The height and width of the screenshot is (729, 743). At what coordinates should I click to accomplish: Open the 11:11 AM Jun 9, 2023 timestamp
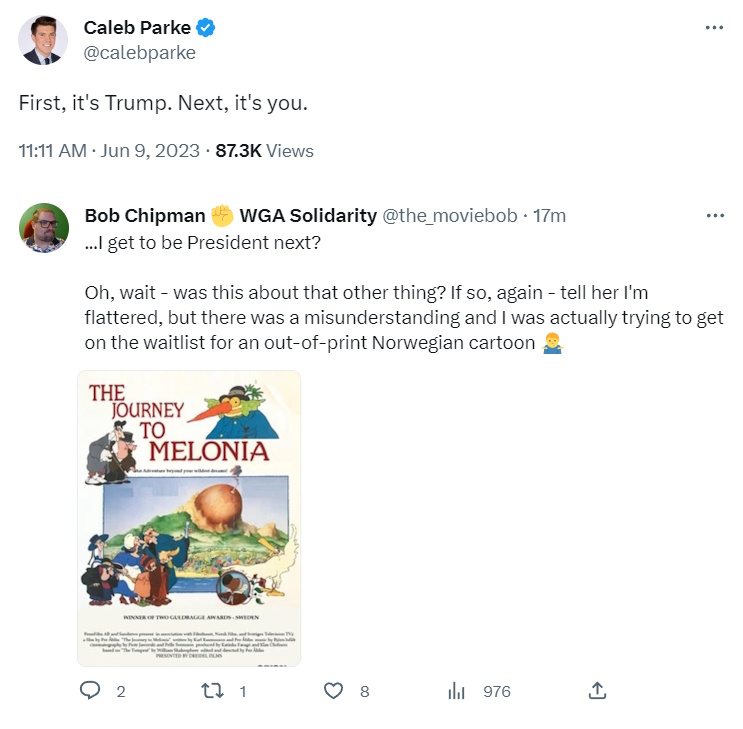point(109,151)
